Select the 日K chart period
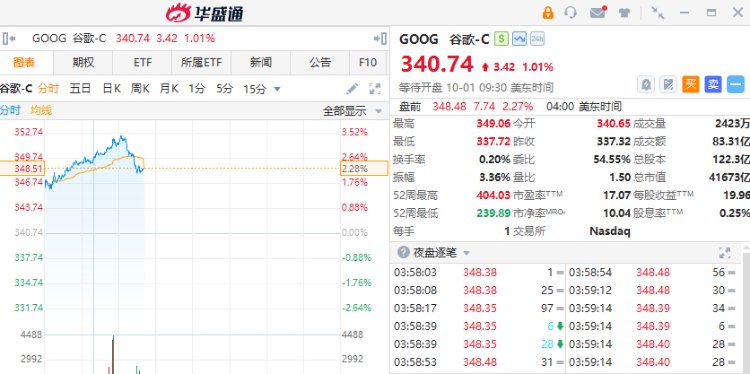Image resolution: width=750 pixels, height=374 pixels. (111, 88)
